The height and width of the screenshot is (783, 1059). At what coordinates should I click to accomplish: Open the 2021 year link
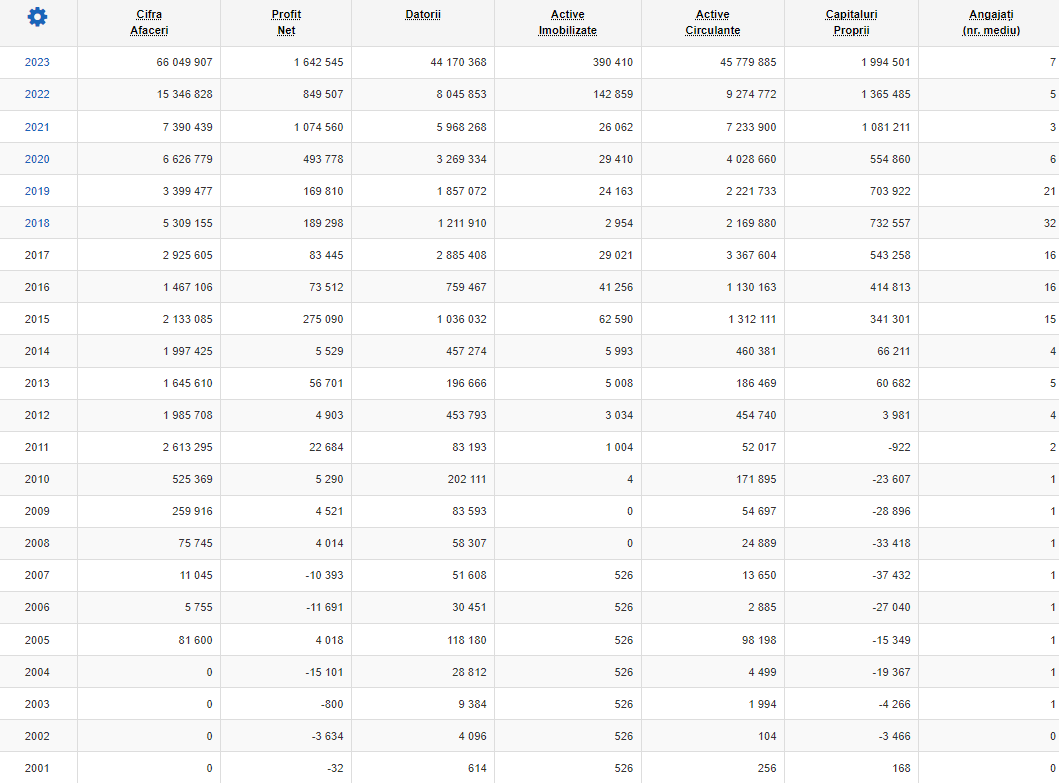coord(37,127)
